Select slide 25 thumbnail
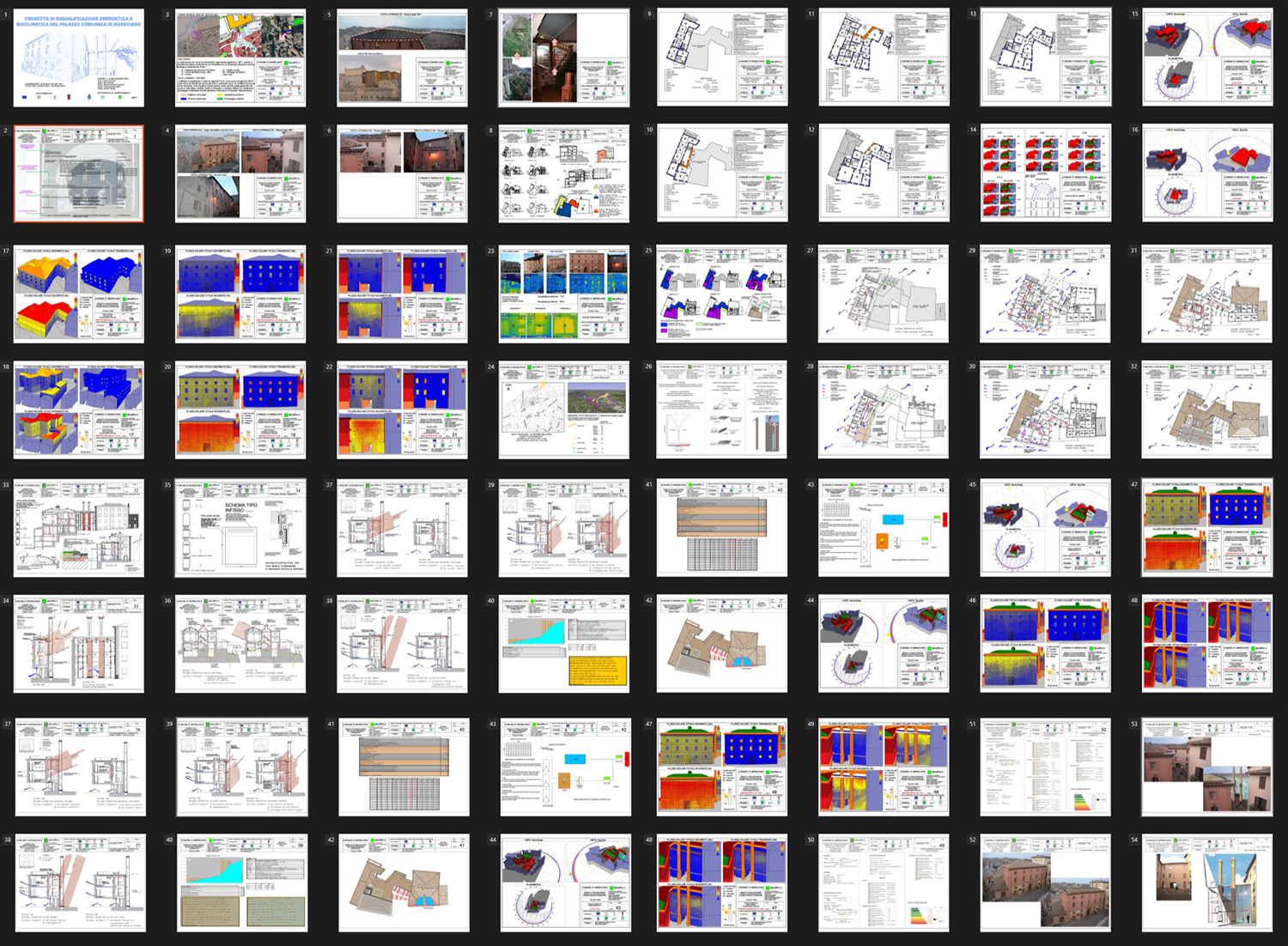Screen dimensions: 1288x946 point(722,294)
